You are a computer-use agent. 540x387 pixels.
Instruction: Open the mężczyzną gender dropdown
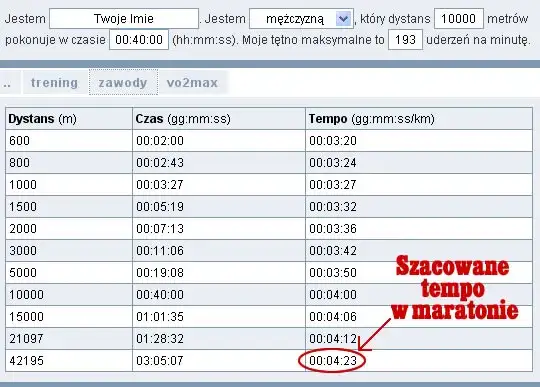(301, 19)
